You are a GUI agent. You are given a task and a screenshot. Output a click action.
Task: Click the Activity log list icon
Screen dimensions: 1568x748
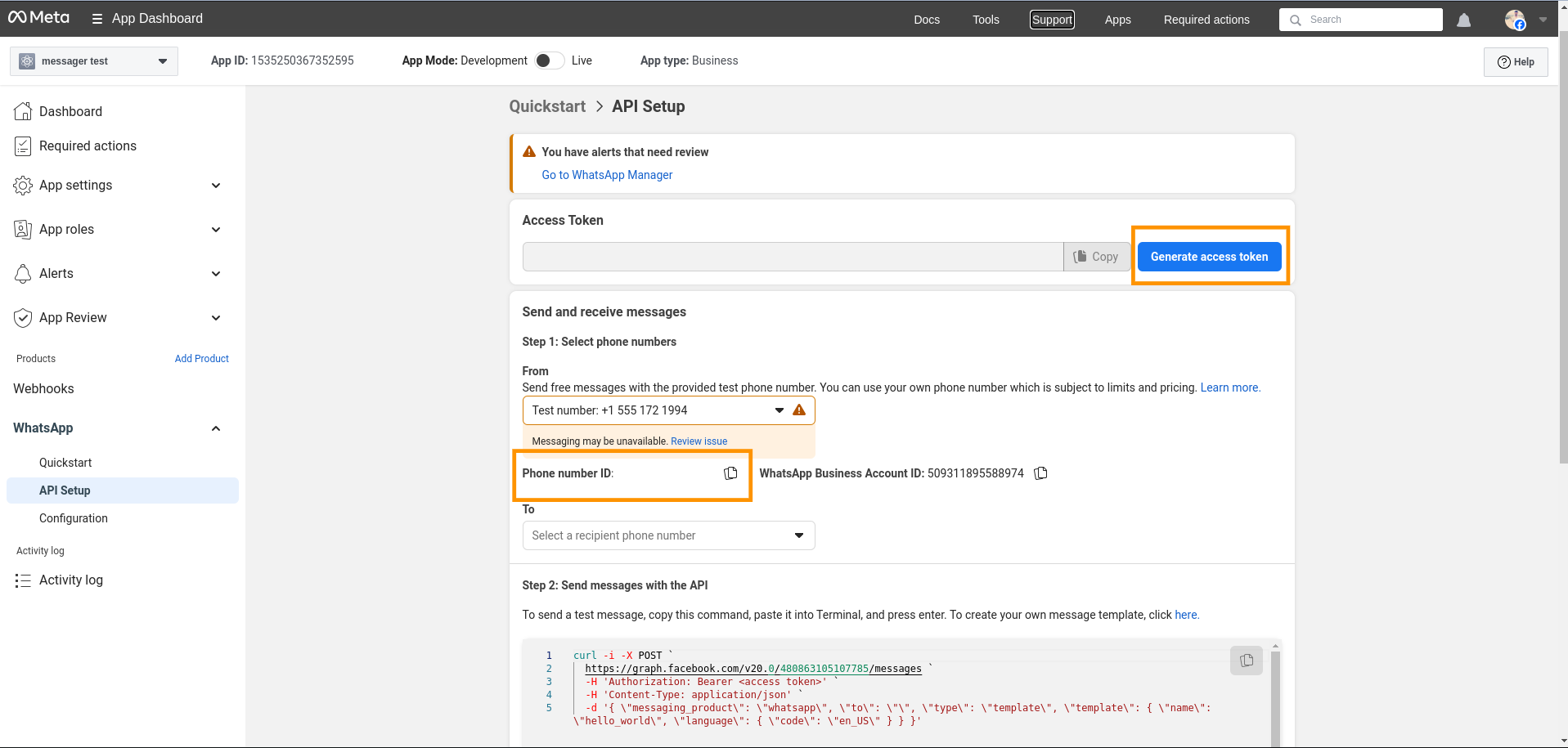coord(23,580)
